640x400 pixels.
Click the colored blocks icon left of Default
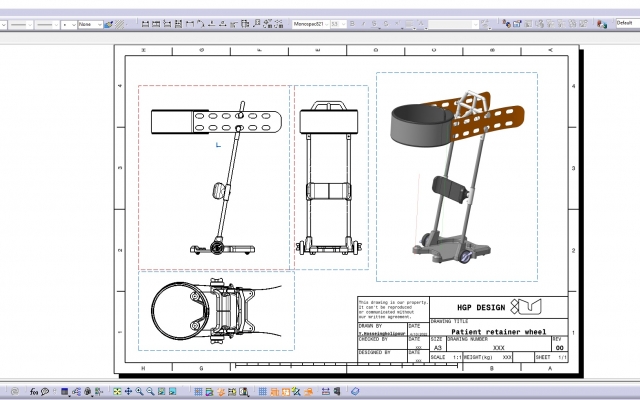[601, 24]
